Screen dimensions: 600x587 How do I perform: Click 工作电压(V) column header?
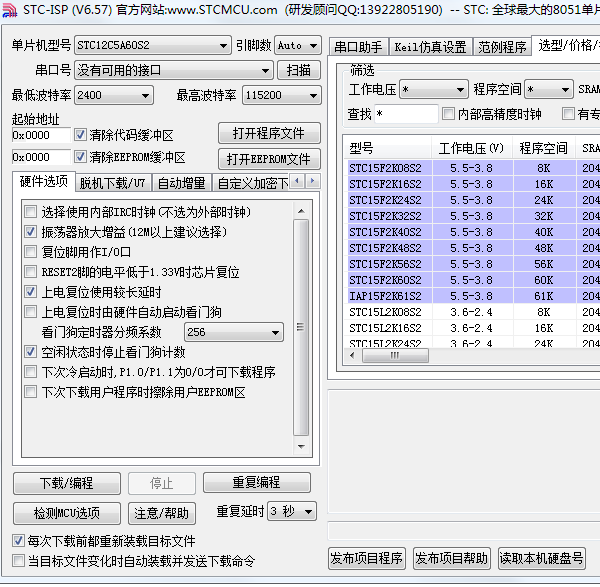(472, 148)
